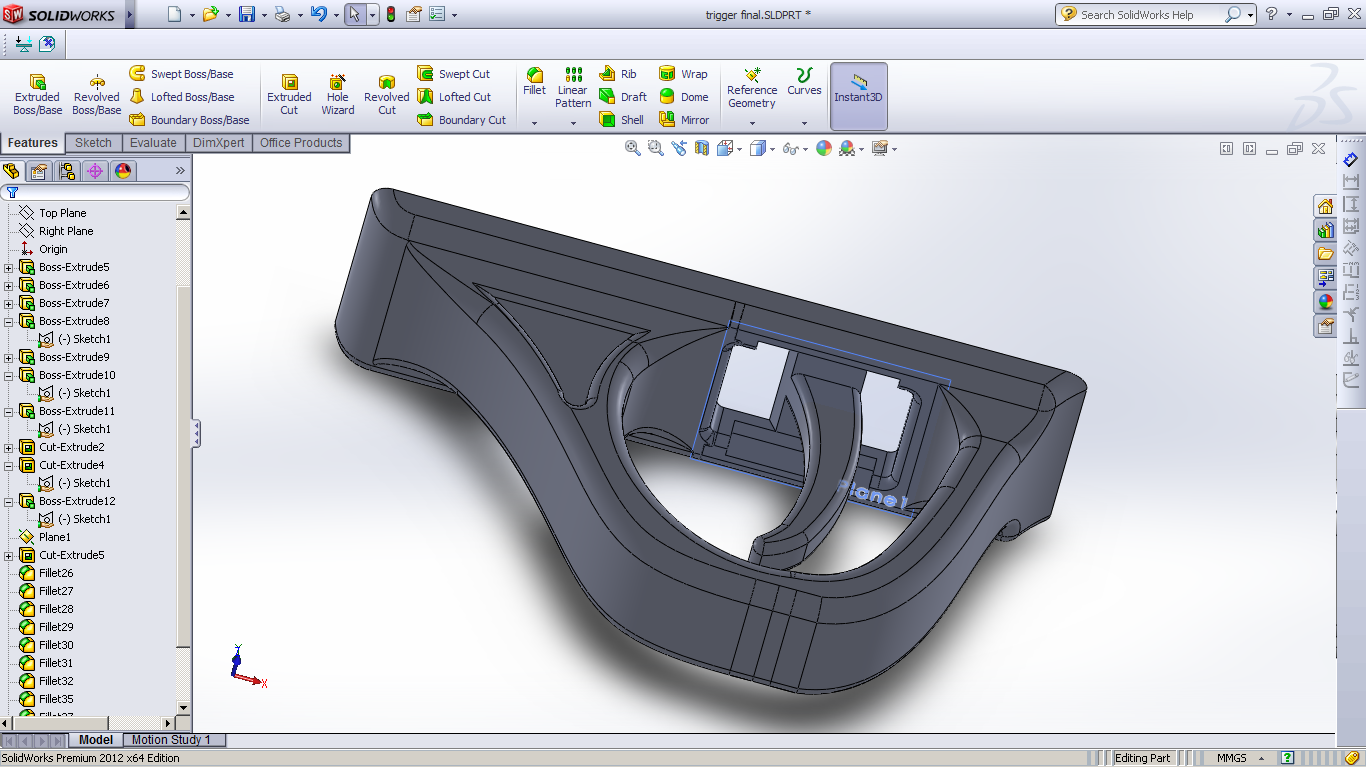The height and width of the screenshot is (768, 1366).
Task: Open the Motion Study 1 tab
Action: (171, 740)
